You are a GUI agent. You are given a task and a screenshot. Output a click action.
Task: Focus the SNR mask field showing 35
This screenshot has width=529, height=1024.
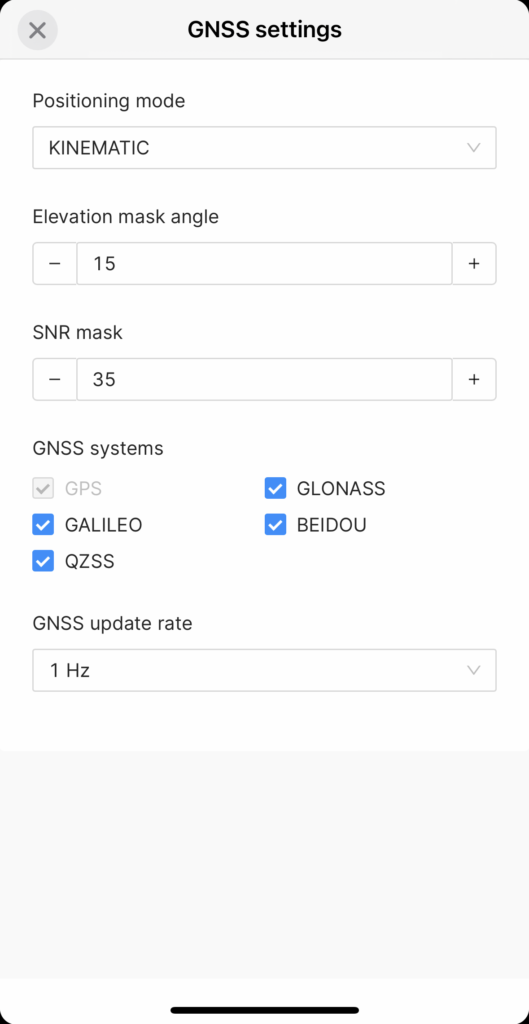click(x=264, y=379)
